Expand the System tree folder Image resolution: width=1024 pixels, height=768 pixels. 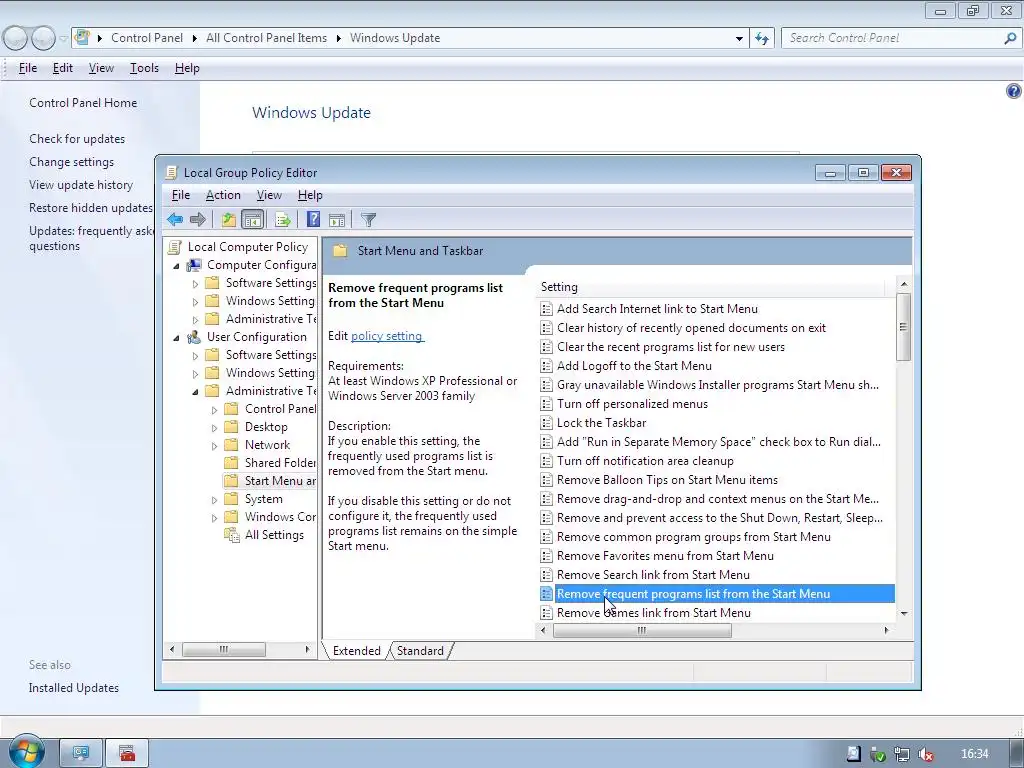coord(214,500)
